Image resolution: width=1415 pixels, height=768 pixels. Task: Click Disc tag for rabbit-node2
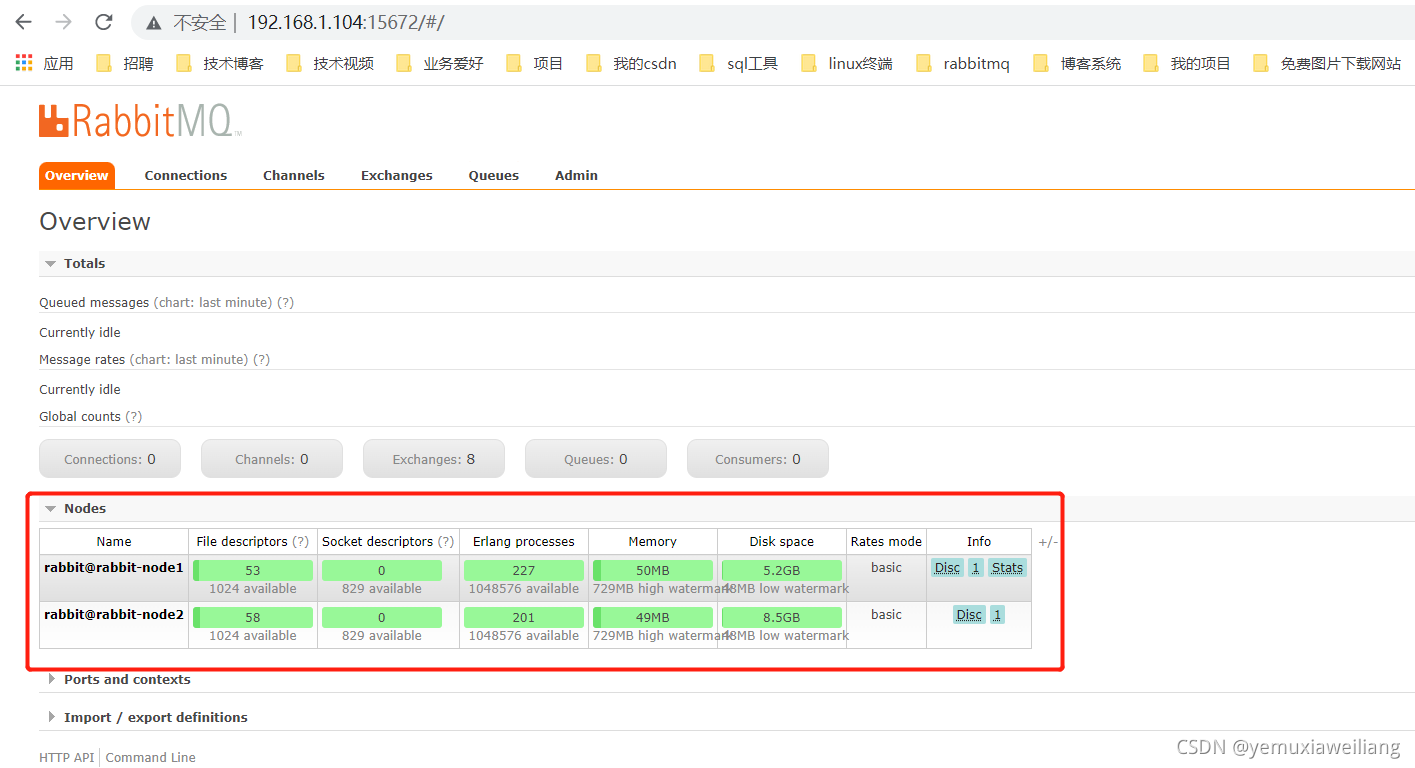(969, 614)
